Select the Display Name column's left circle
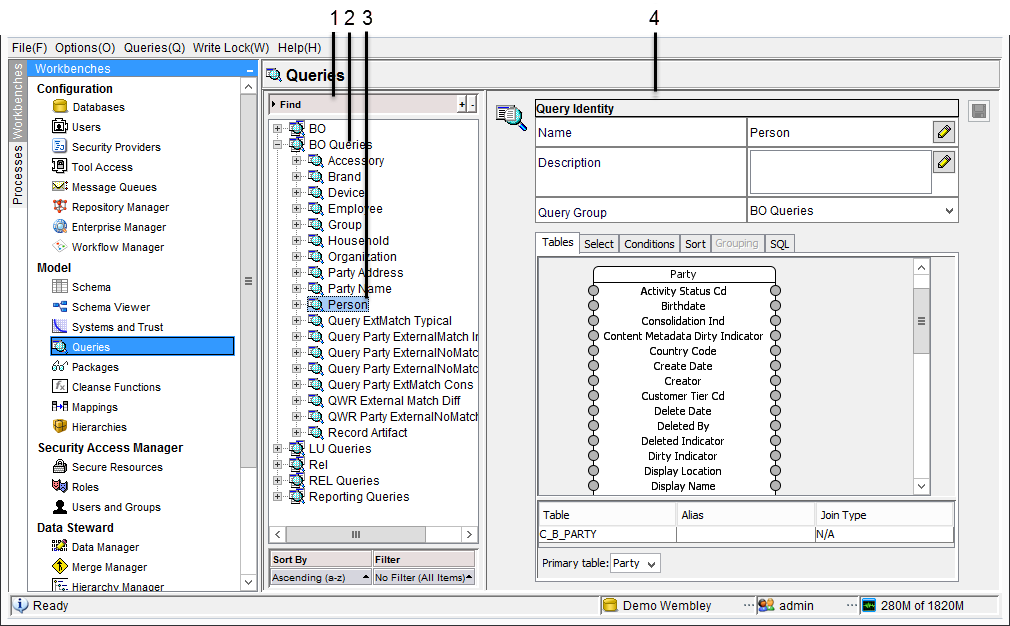Viewport: 1010px width, 626px height. coord(593,486)
